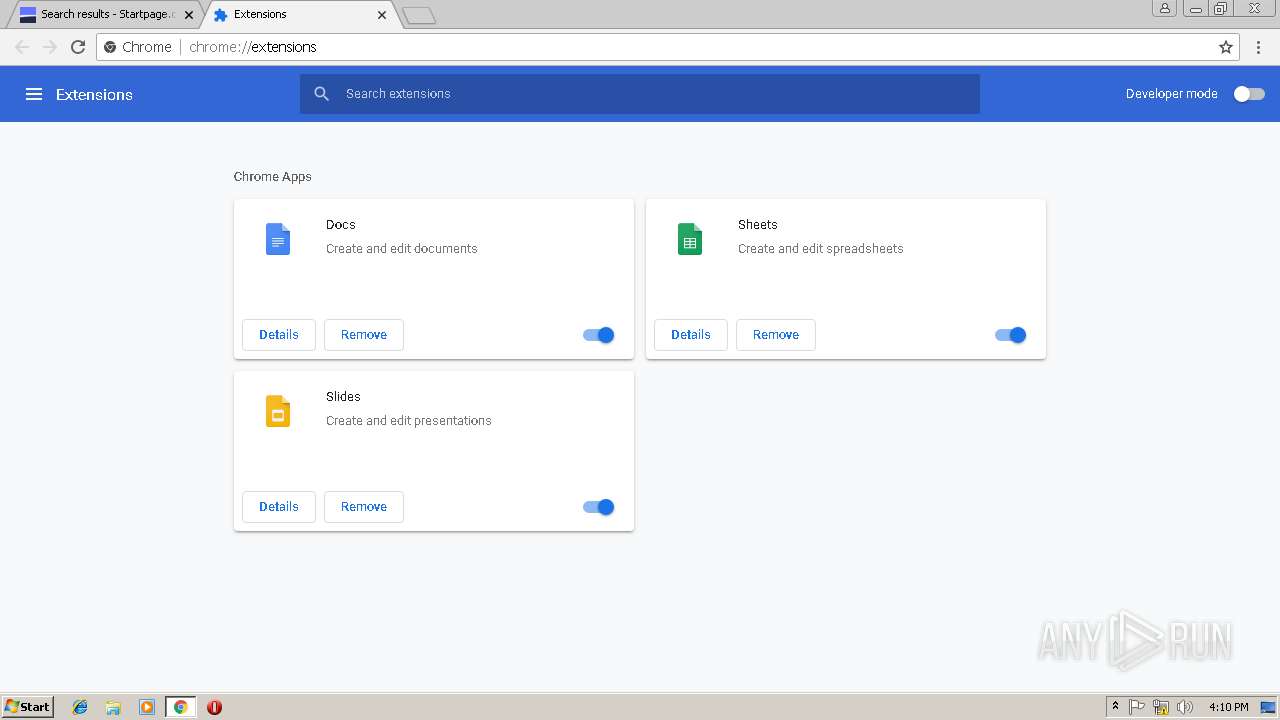Remove the Sheets app
1280x720 pixels.
click(776, 335)
